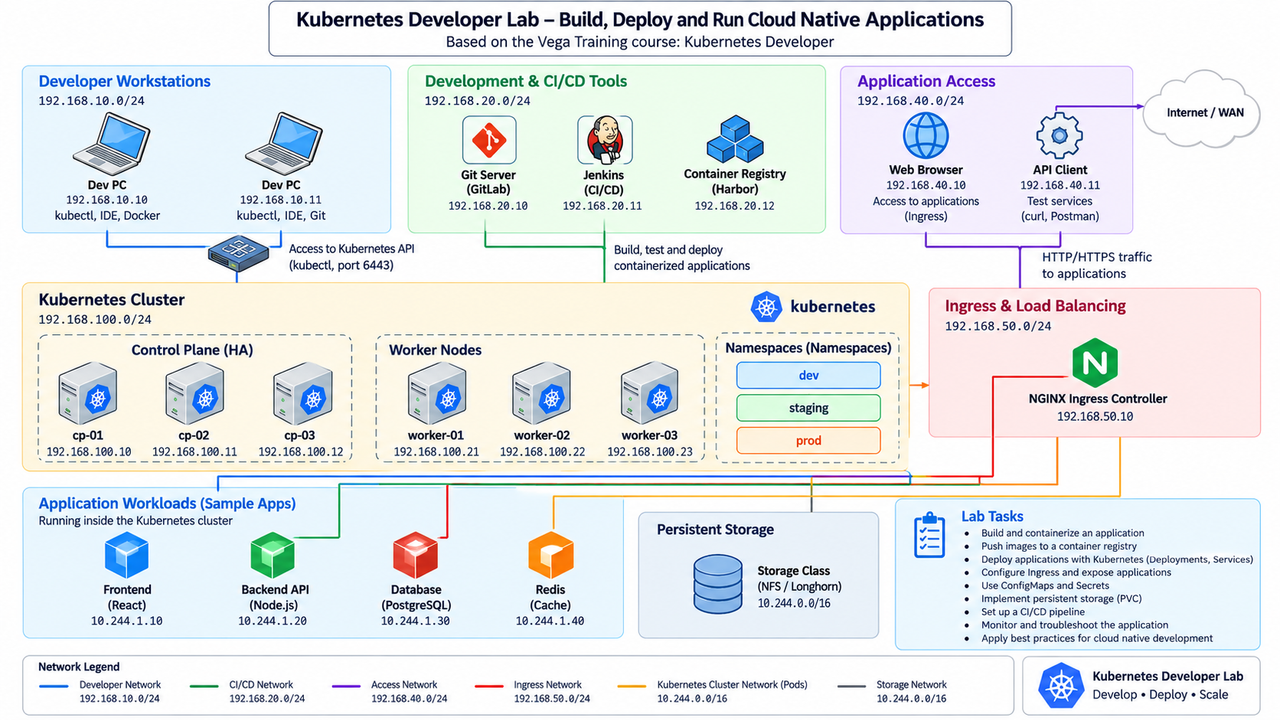The height and width of the screenshot is (720, 1280).
Task: Click the Web Browser globe icon
Action: pos(926,135)
